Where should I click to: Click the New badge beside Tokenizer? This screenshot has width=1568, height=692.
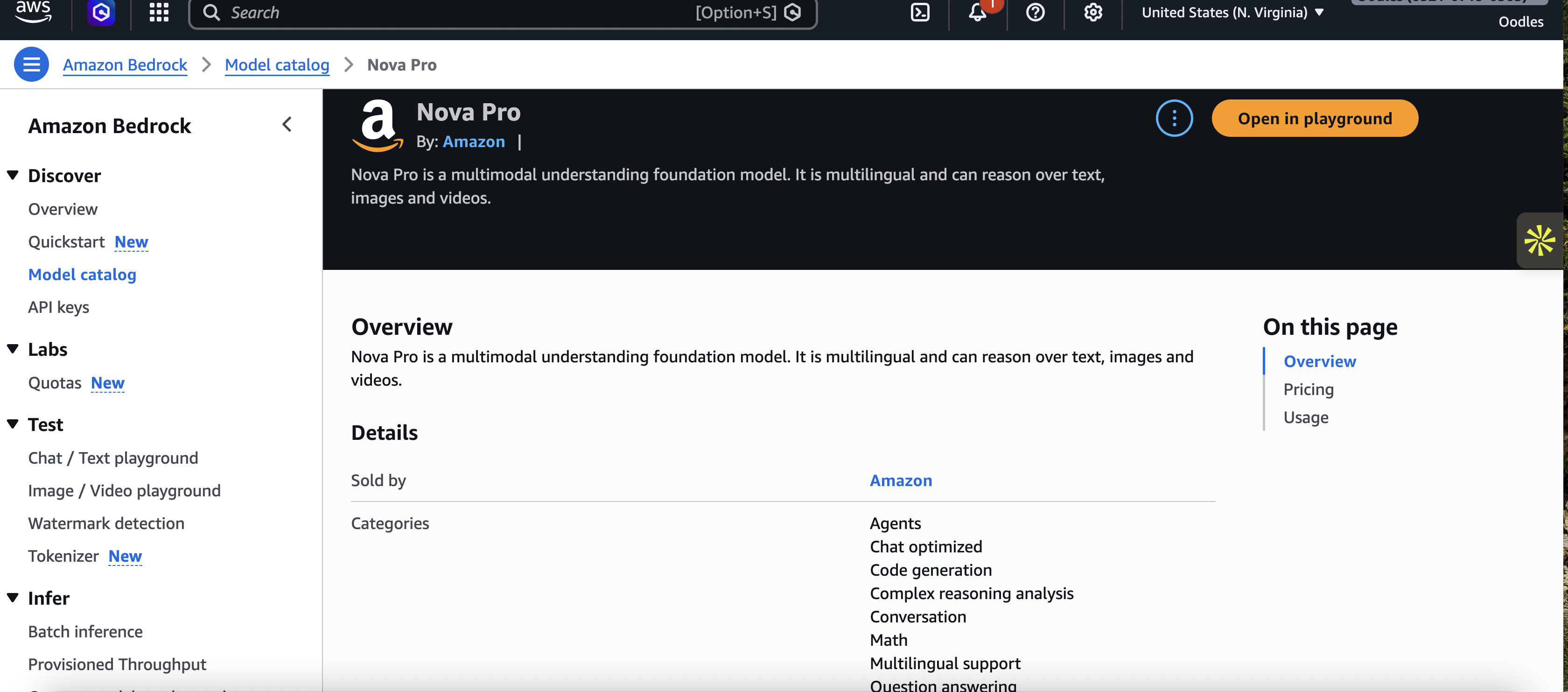[126, 556]
